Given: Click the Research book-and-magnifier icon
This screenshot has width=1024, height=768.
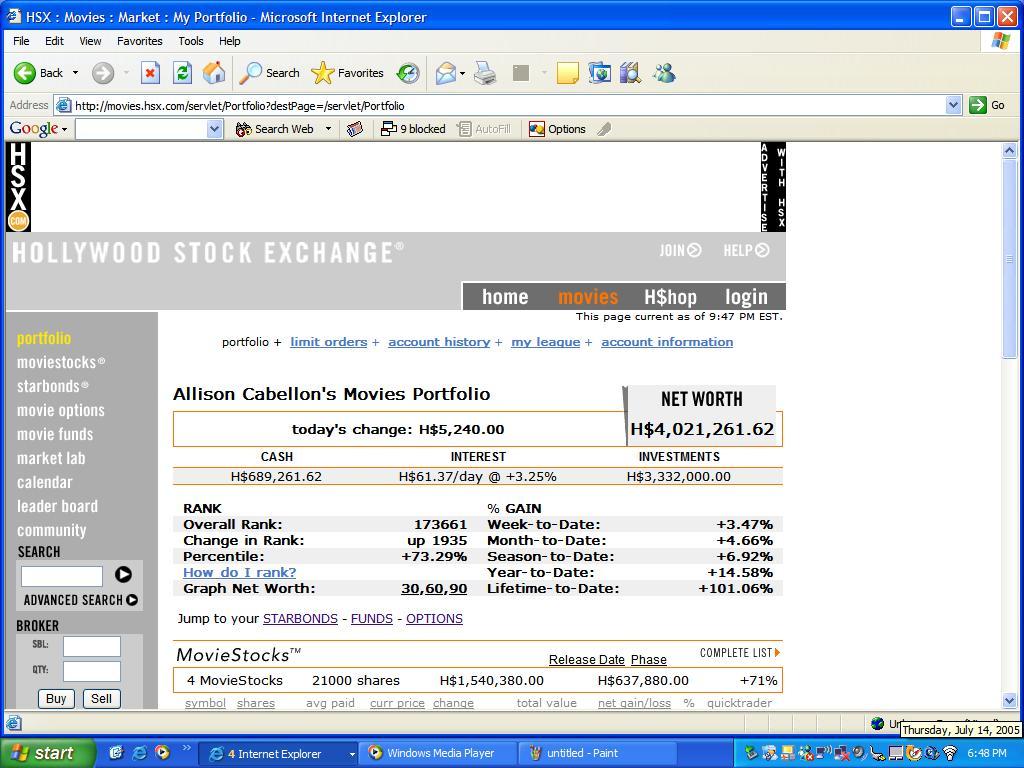Looking at the screenshot, I should (631, 73).
